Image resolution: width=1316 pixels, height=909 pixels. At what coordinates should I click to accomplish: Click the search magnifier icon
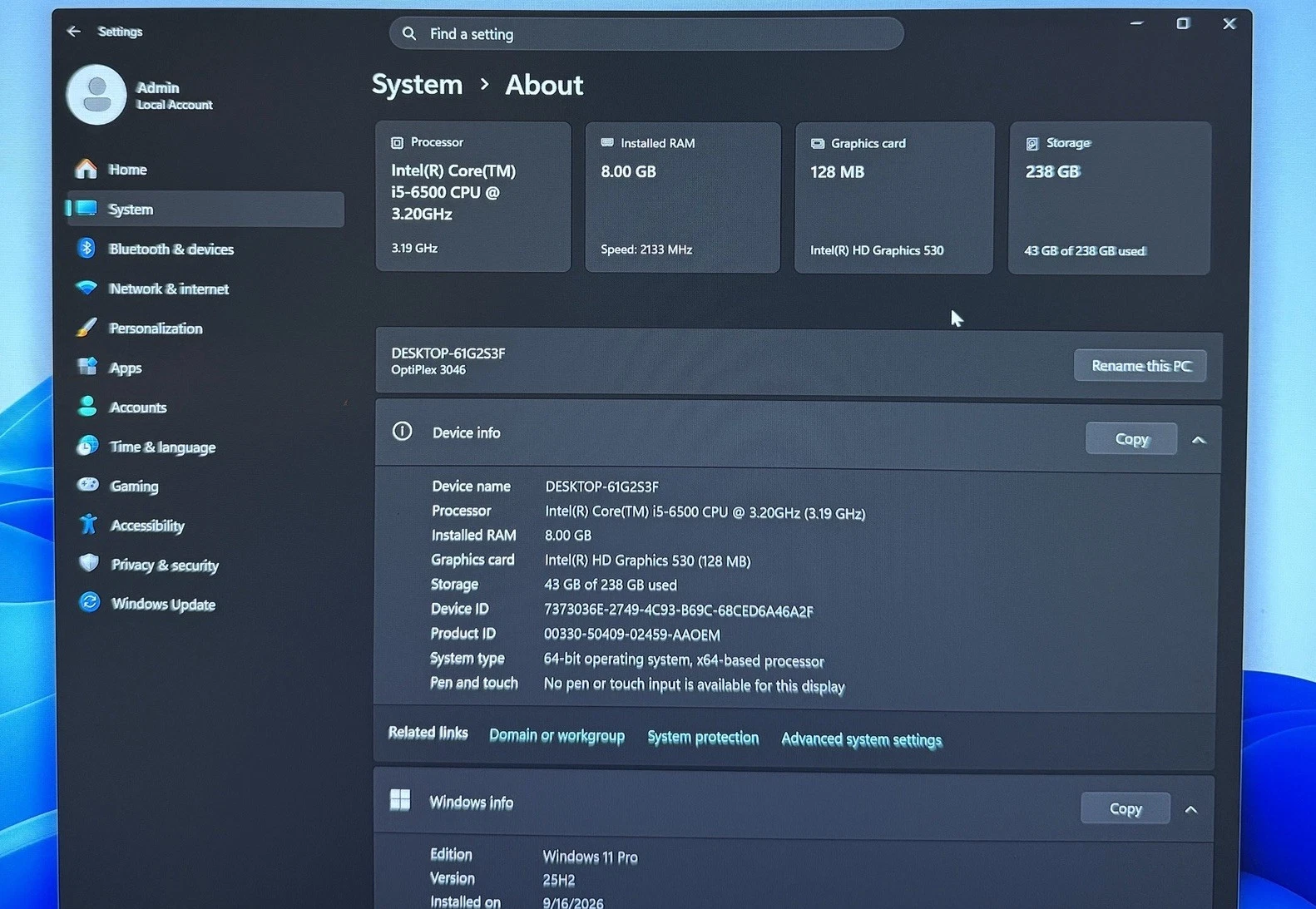coord(409,33)
